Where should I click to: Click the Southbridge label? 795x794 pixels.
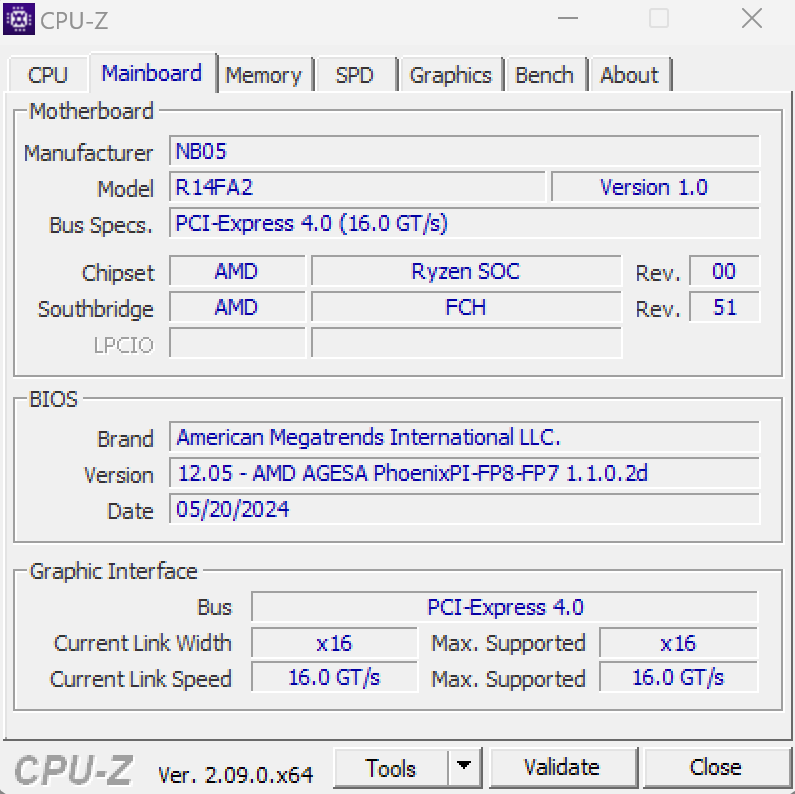pos(95,309)
